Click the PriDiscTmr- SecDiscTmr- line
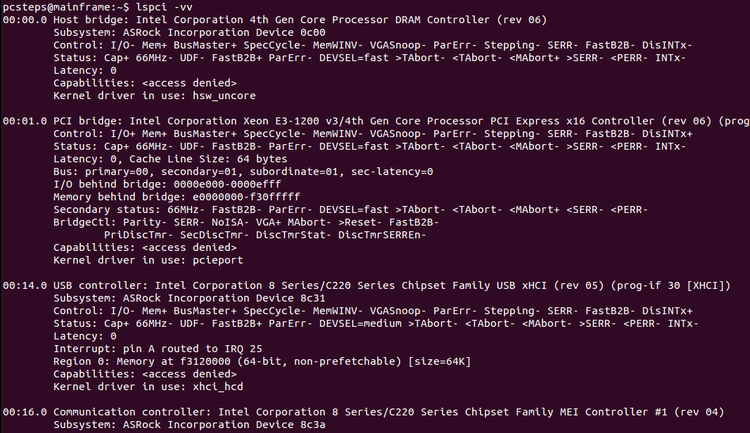 point(265,235)
